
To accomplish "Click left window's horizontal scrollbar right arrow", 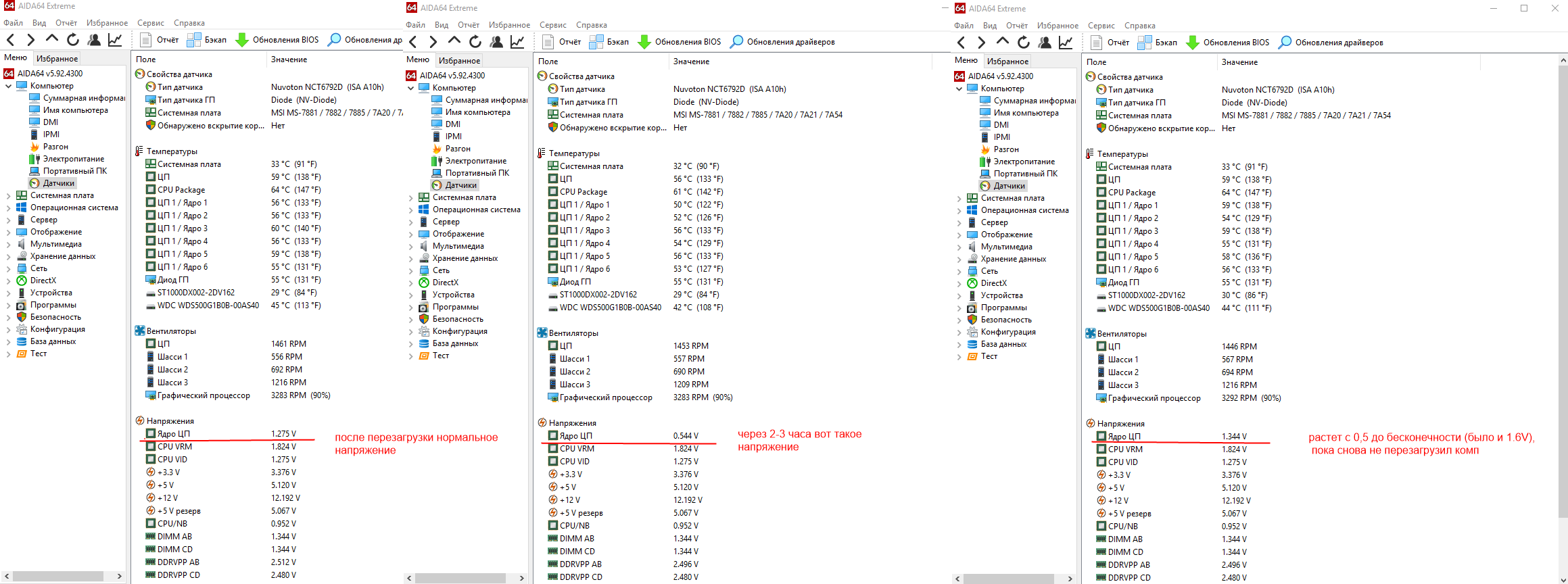I will [x=120, y=577].
